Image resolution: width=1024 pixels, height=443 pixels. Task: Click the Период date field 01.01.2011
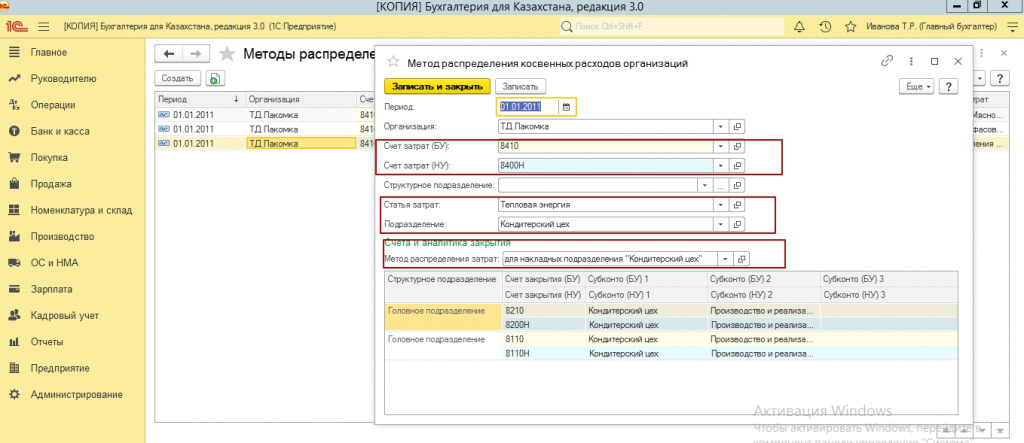(528, 107)
